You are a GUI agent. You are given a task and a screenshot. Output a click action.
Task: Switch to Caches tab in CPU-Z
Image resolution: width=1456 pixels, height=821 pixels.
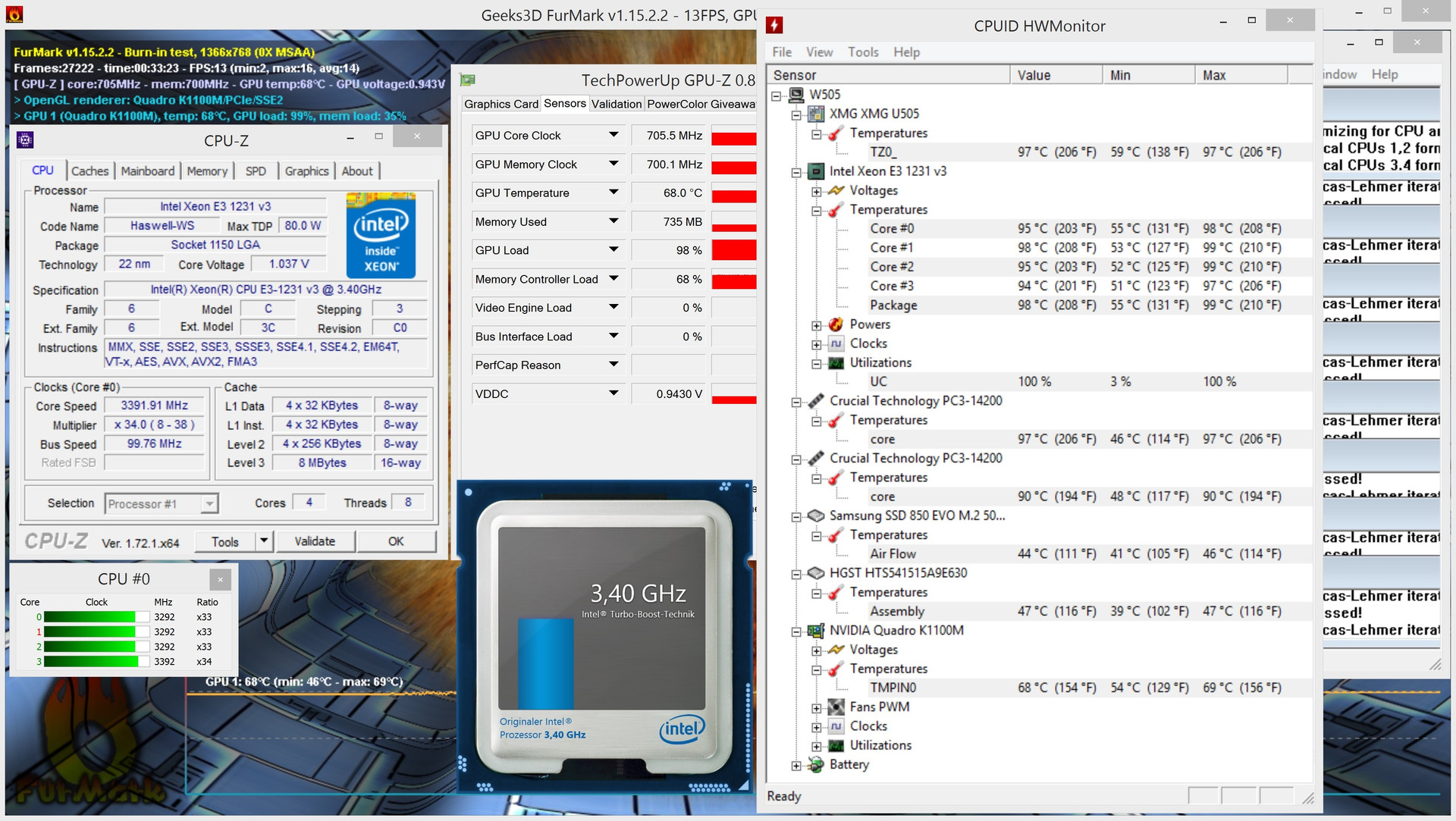pos(89,171)
